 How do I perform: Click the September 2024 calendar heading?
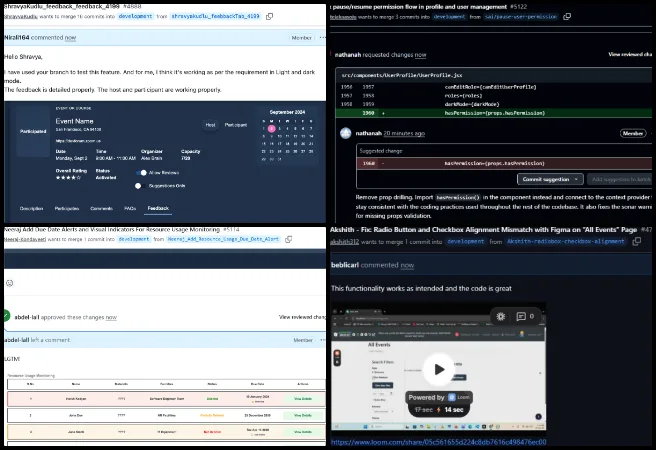[287, 112]
